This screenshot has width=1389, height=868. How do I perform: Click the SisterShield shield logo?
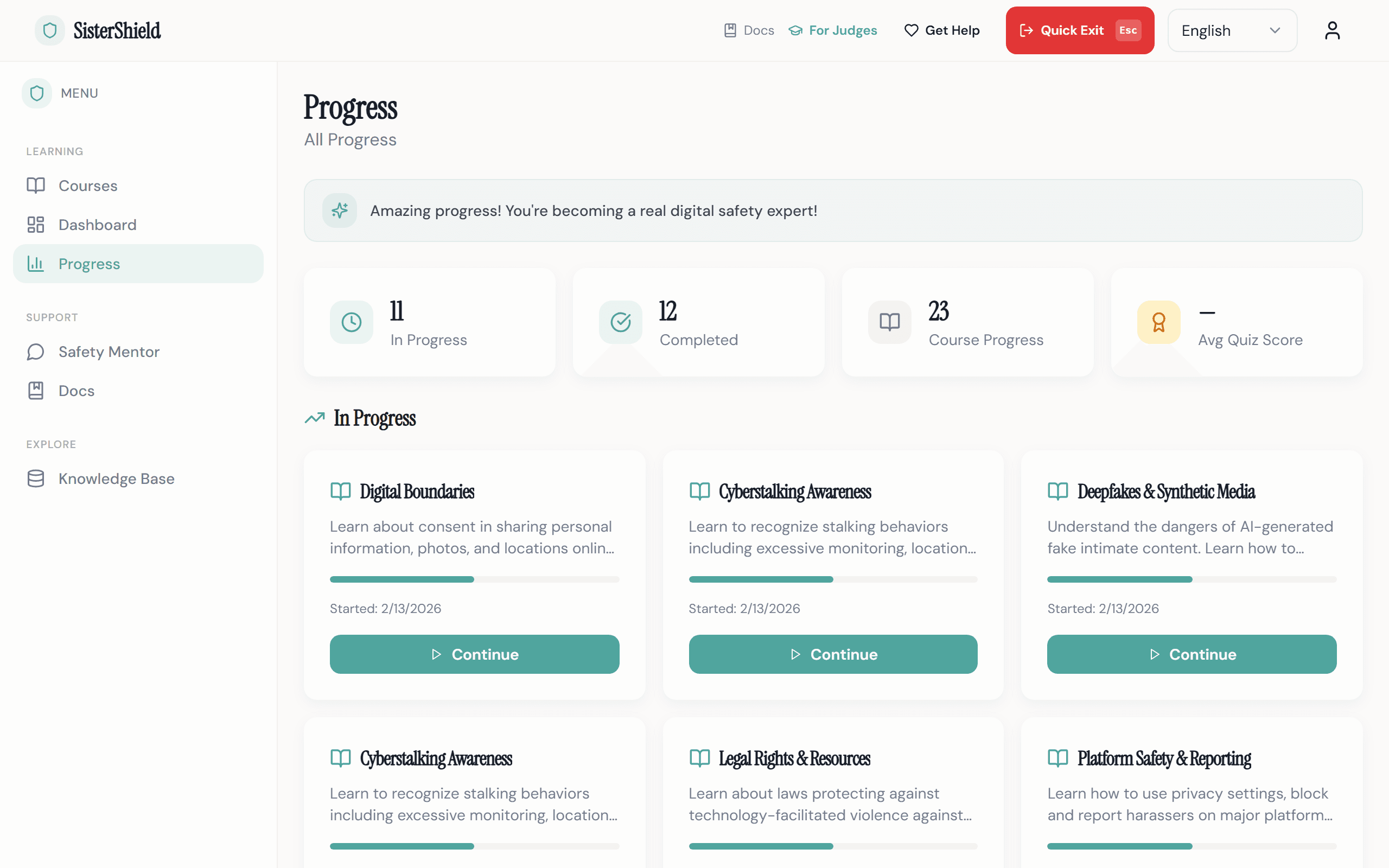[x=49, y=30]
